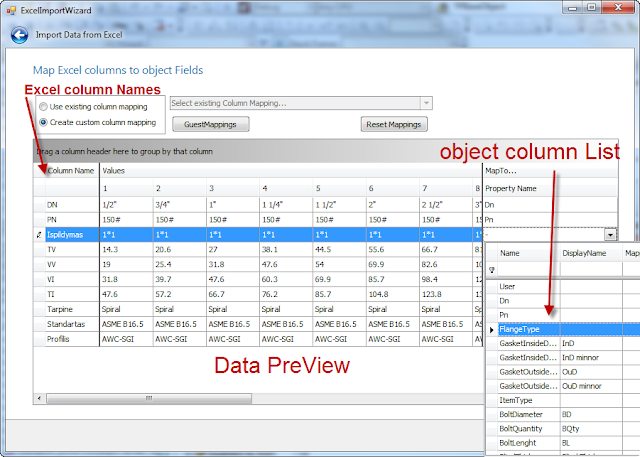This screenshot has width=640, height=457.
Task: Choose FlangeType in the property list
Action: tap(529, 329)
